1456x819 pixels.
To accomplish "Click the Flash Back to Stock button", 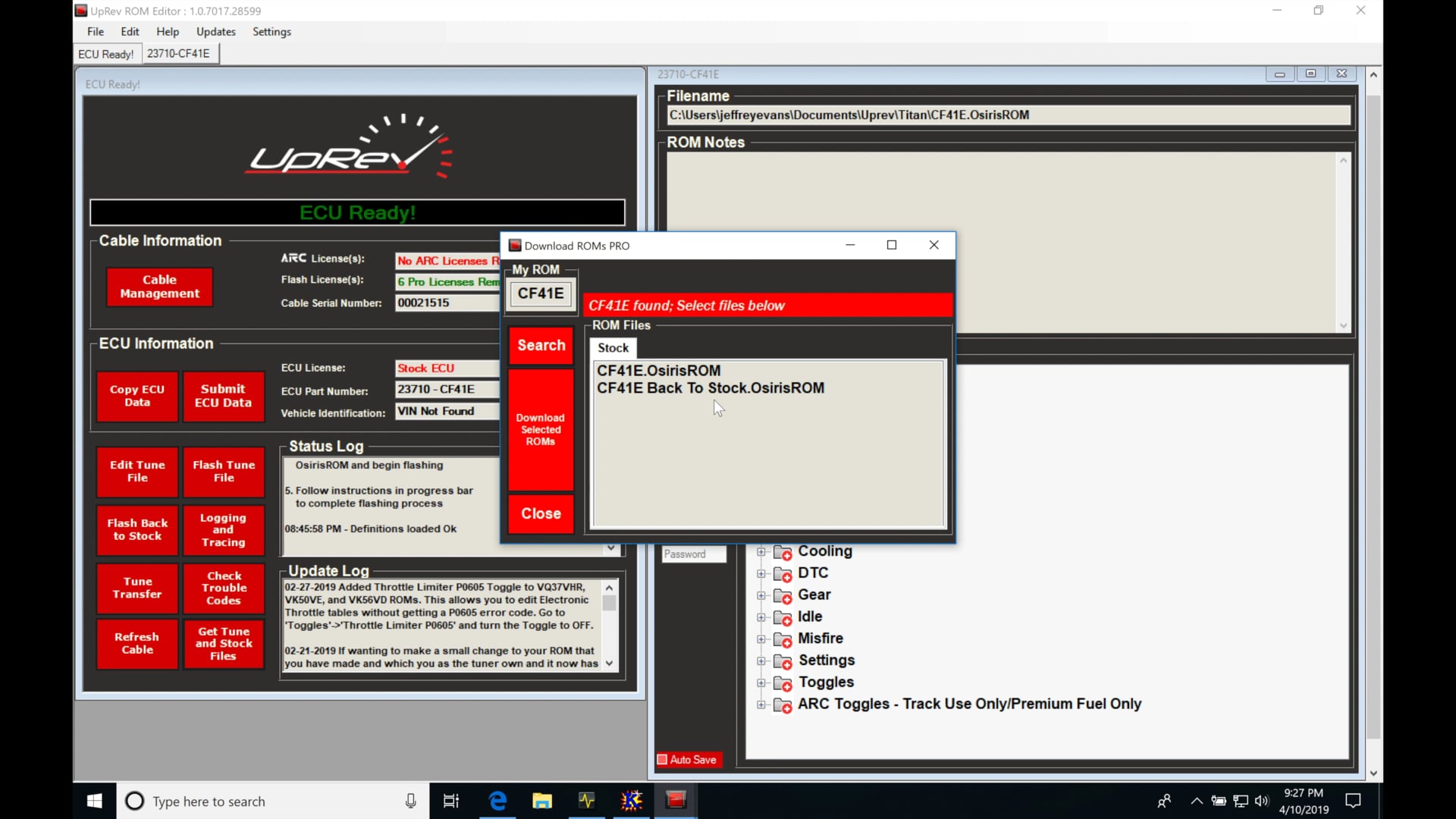I will (x=136, y=530).
